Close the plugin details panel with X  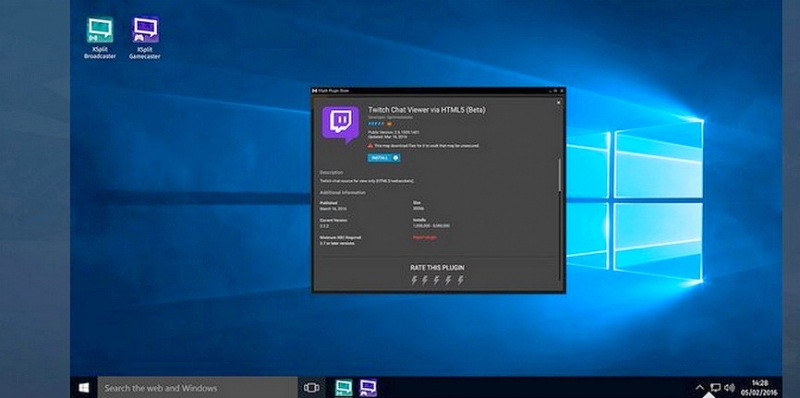[x=558, y=103]
